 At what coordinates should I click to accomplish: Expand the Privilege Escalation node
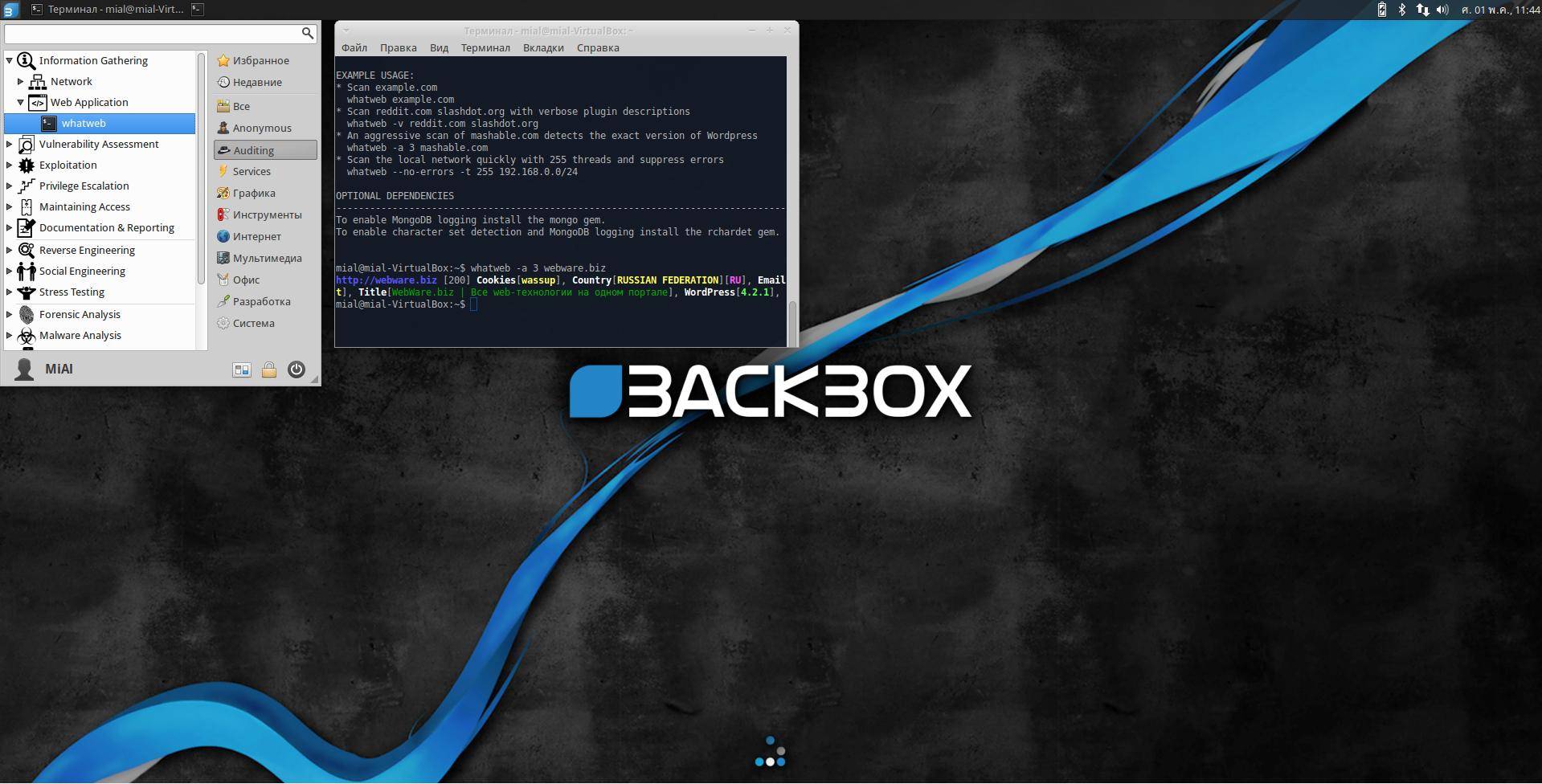point(10,186)
